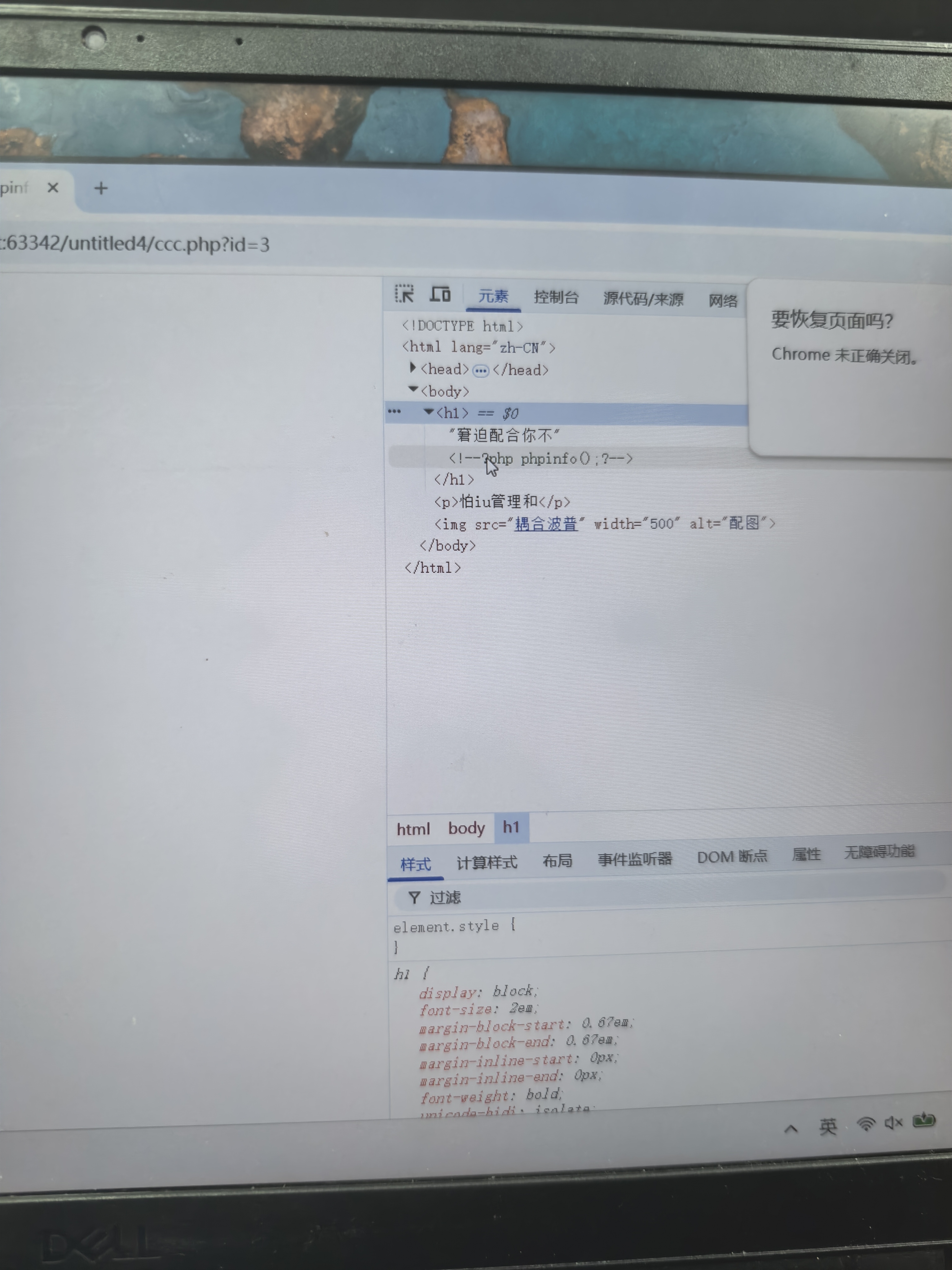952x1270 pixels.
Task: Switch to the 控制台 tab
Action: [x=555, y=297]
